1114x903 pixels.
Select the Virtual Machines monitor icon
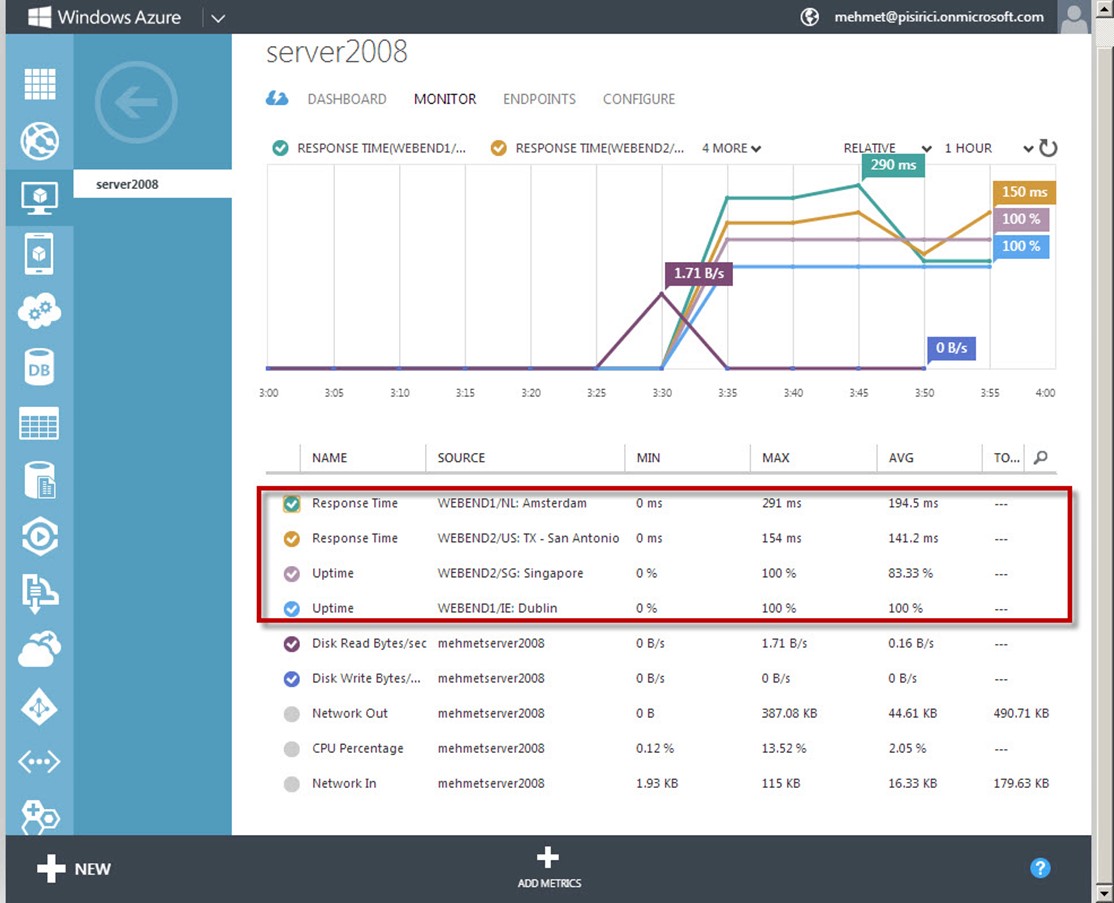click(x=40, y=198)
